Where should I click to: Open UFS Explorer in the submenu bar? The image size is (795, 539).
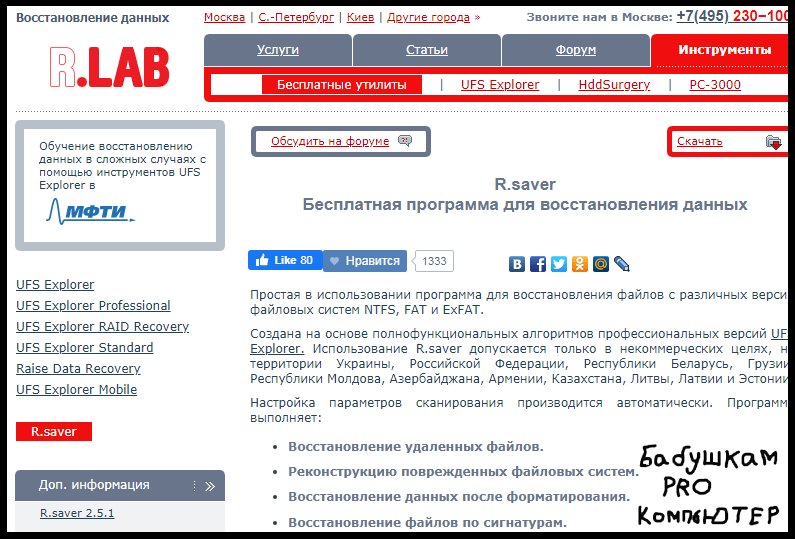tap(500, 85)
